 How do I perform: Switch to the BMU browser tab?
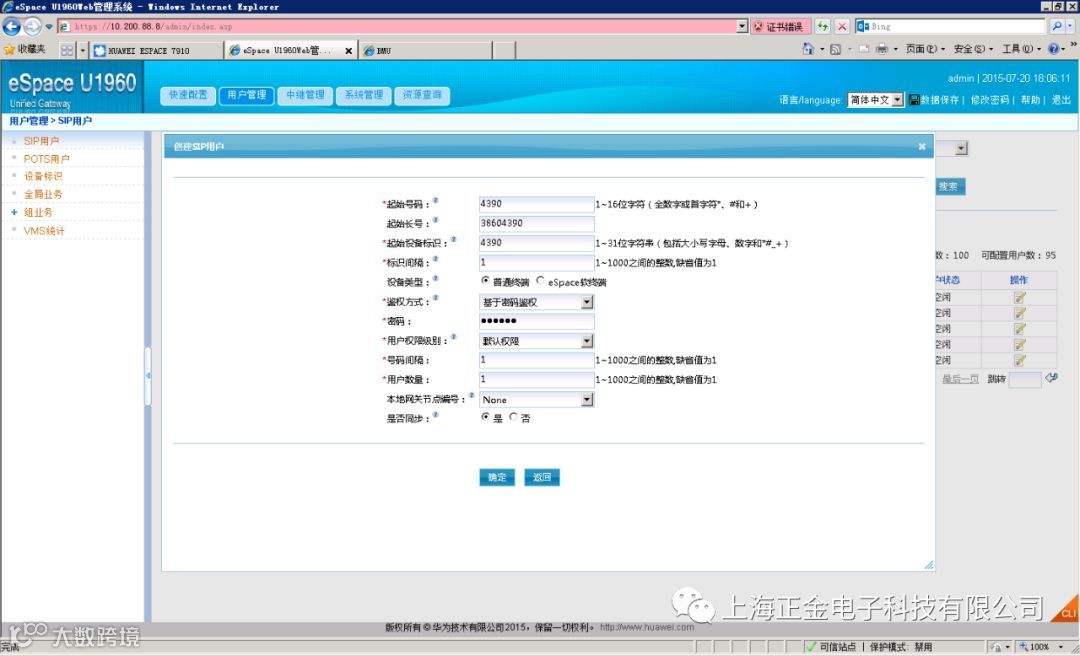tap(426, 50)
